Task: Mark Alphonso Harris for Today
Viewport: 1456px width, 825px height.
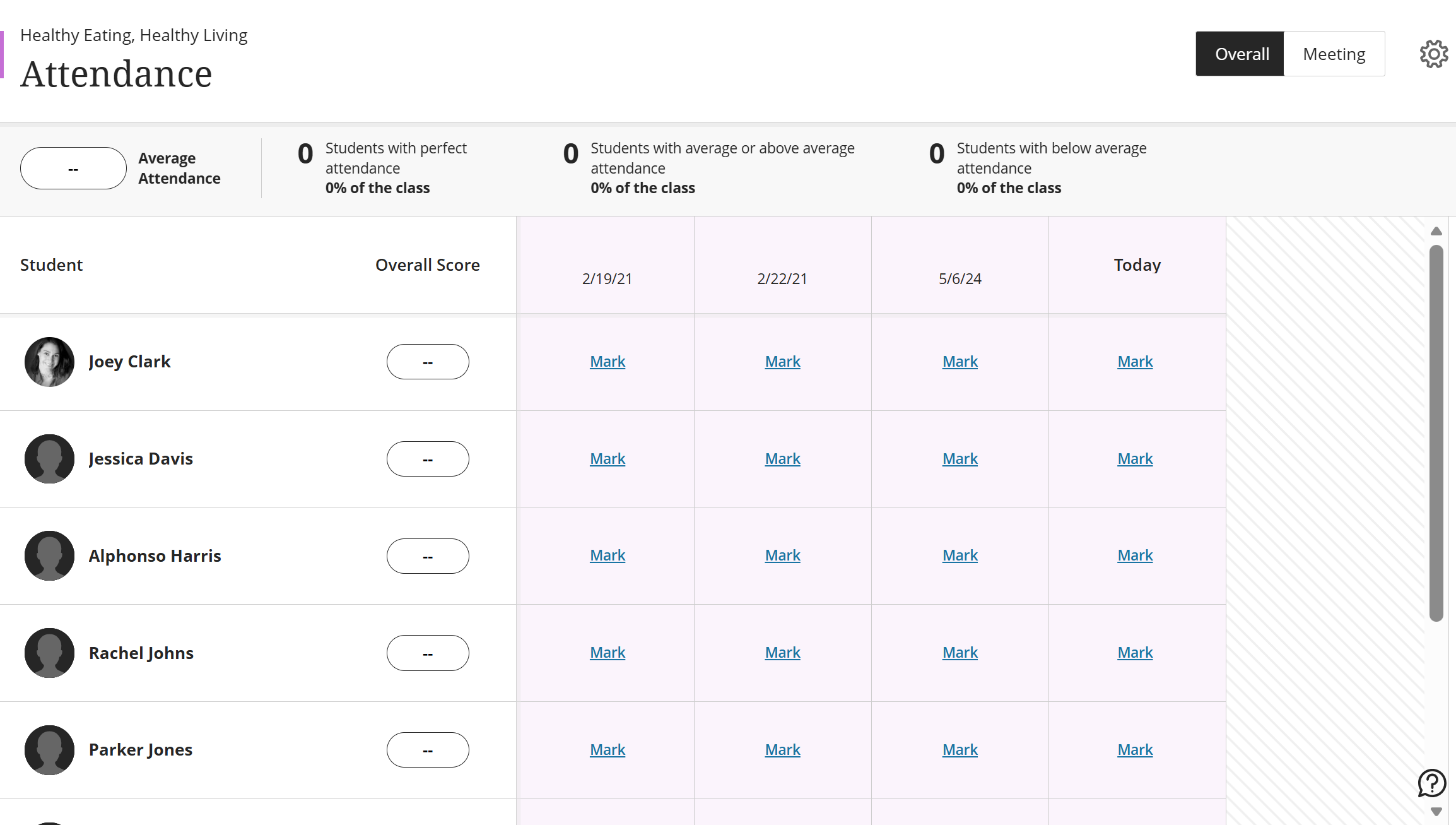Action: [x=1135, y=555]
